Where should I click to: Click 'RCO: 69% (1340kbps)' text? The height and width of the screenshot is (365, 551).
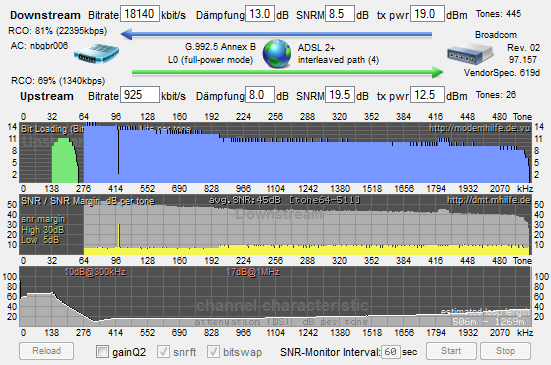(x=58, y=81)
